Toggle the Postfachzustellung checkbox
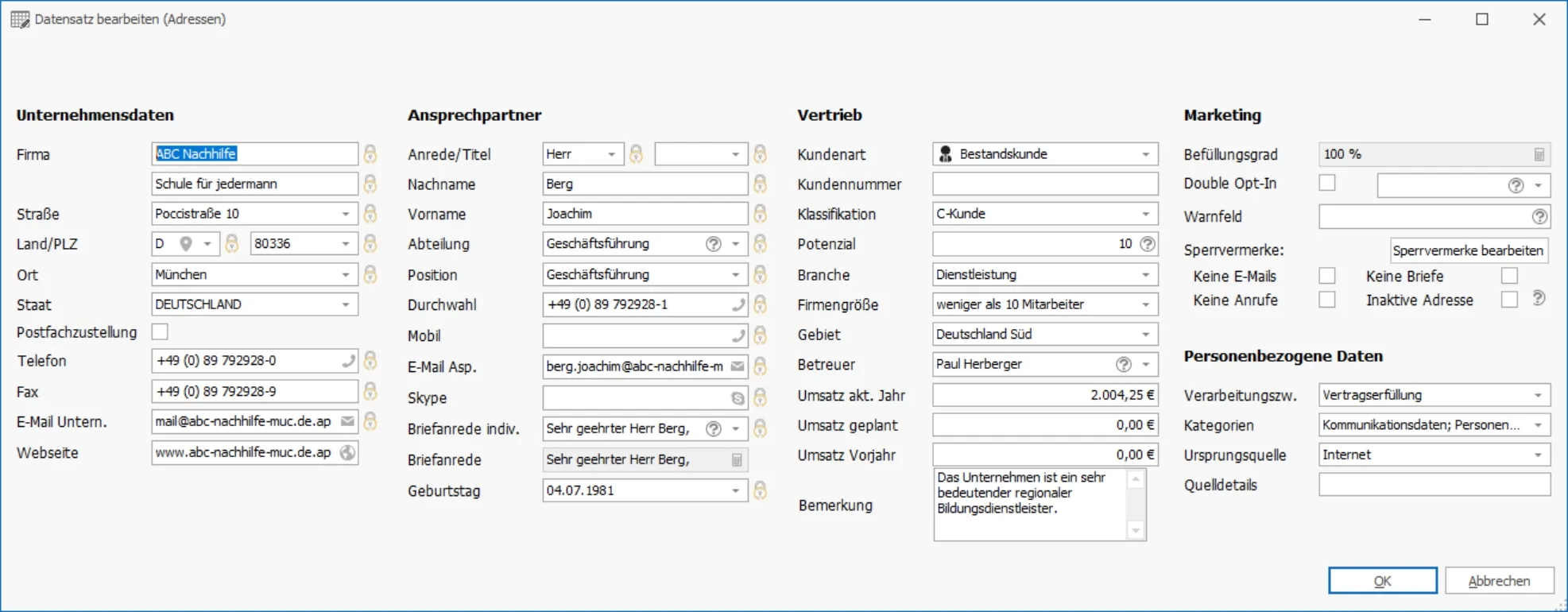This screenshot has height=612, width=1568. pos(160,331)
